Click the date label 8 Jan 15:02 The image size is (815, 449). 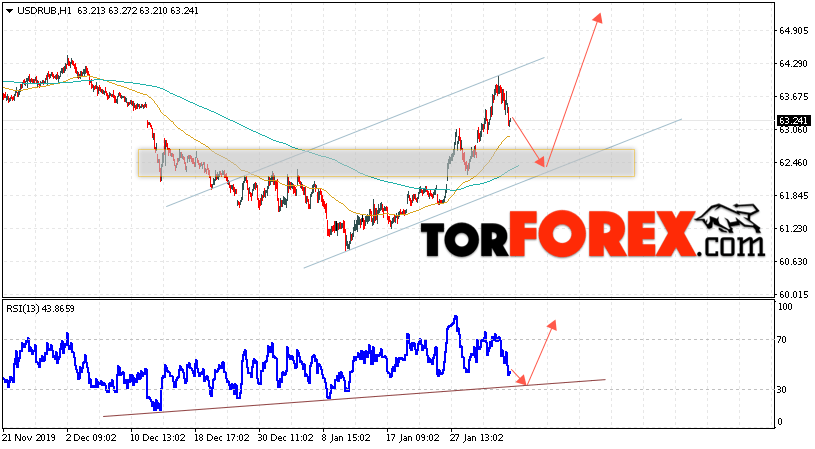coord(346,438)
